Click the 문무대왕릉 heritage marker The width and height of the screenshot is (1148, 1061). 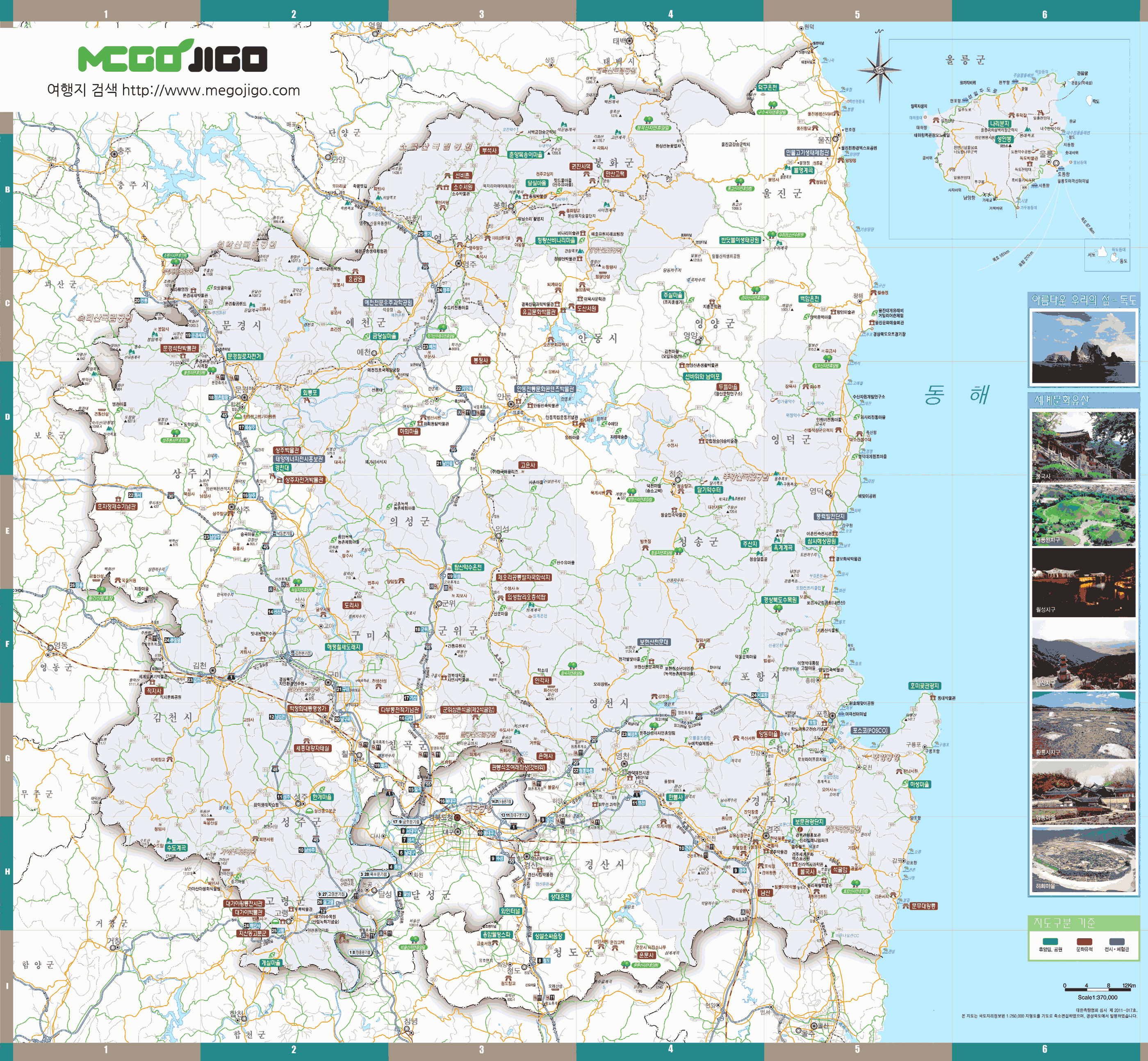[923, 906]
